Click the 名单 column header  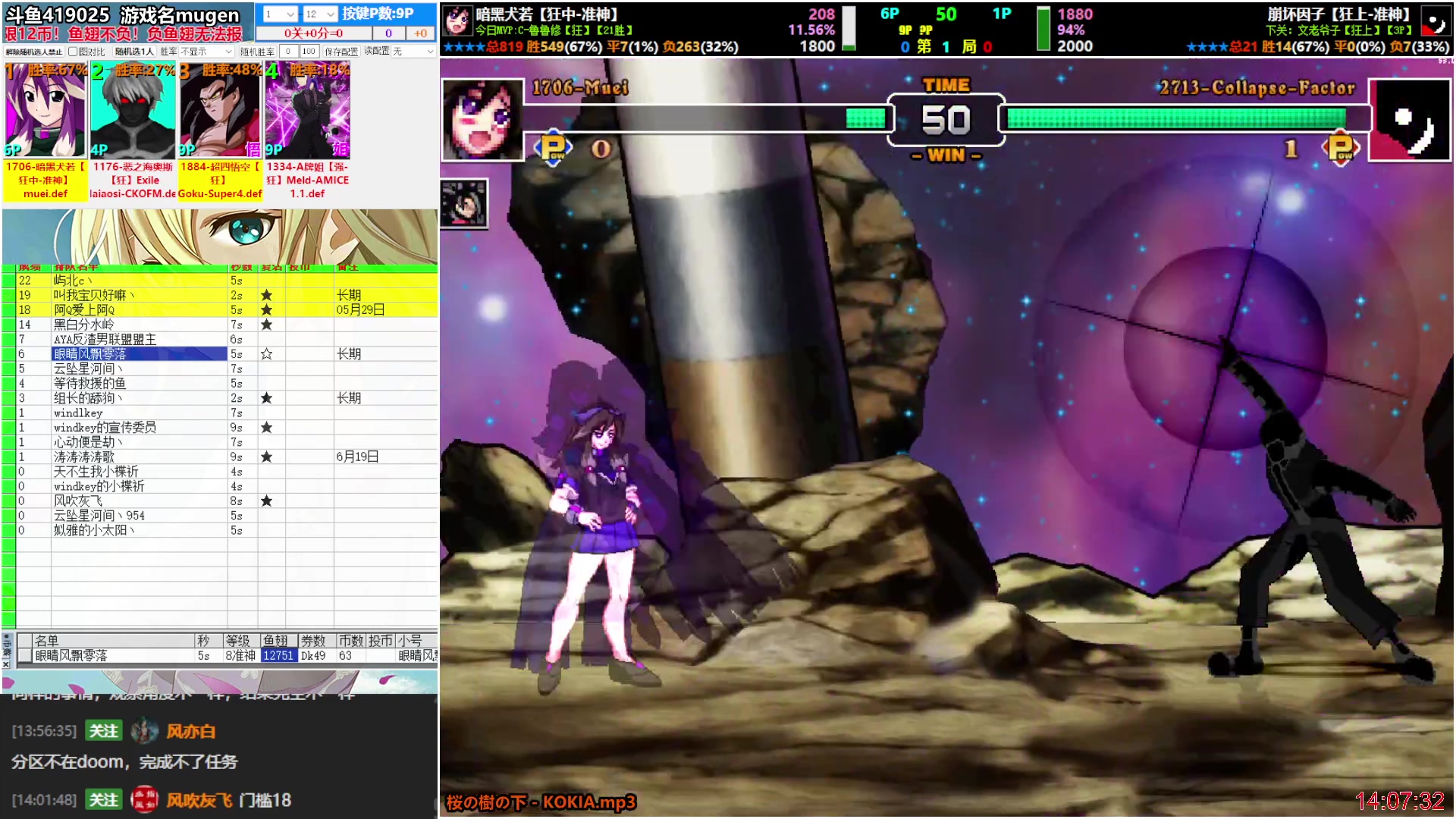[x=114, y=641]
